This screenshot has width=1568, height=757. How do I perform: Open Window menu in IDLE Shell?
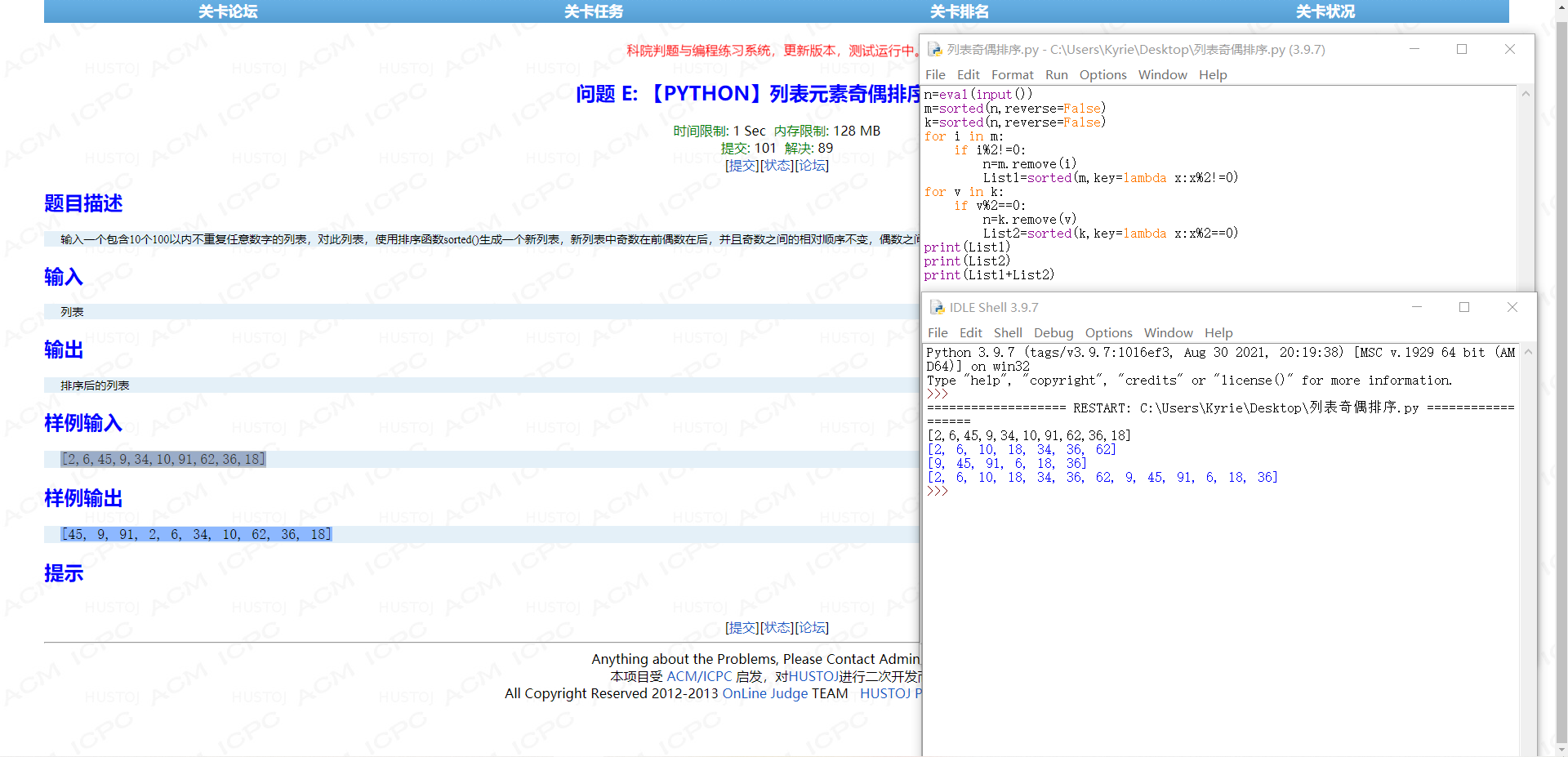coord(1168,333)
